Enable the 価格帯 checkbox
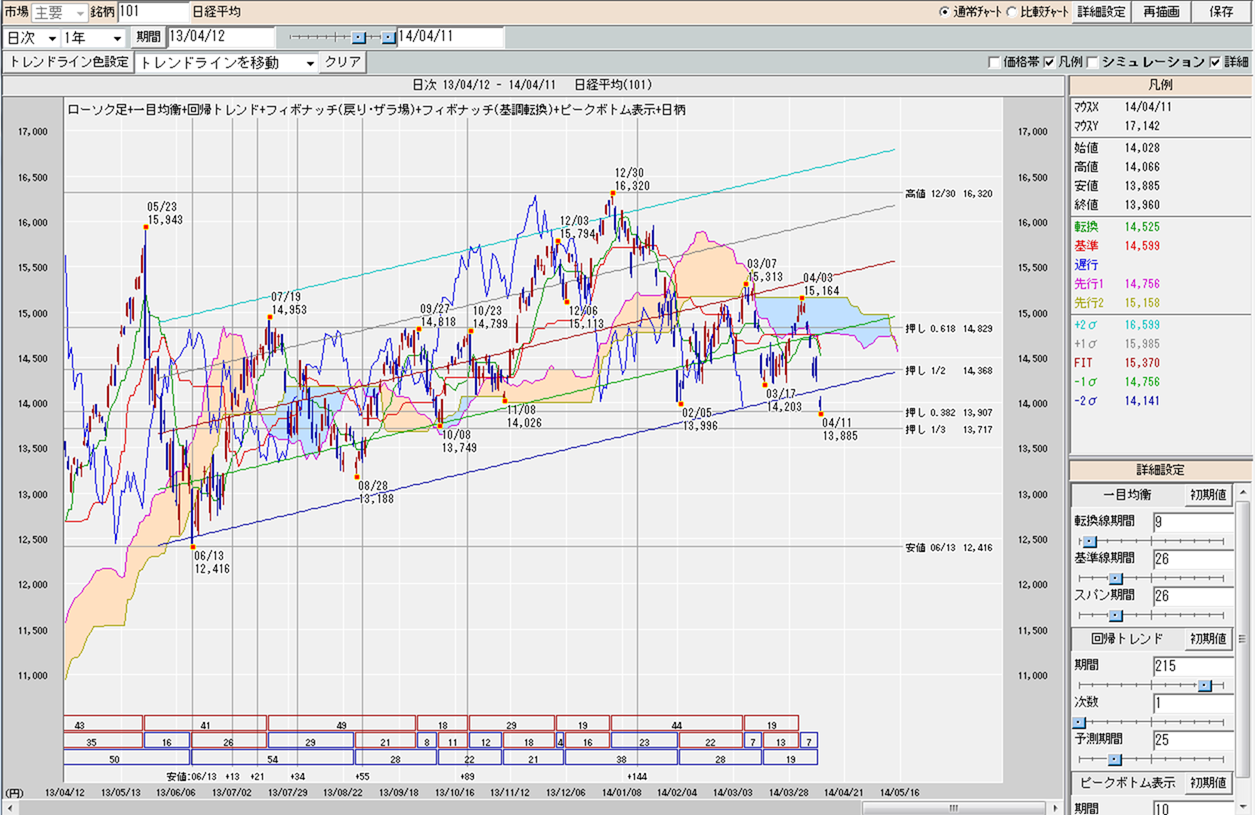Image resolution: width=1255 pixels, height=815 pixels. pyautogui.click(x=994, y=62)
